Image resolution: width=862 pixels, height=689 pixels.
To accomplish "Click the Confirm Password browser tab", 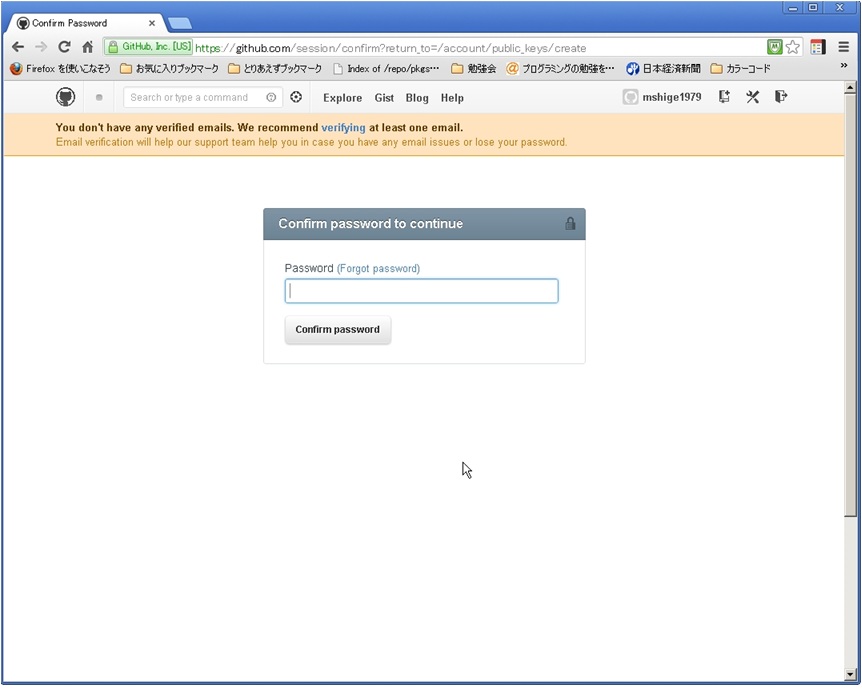I will [87, 23].
